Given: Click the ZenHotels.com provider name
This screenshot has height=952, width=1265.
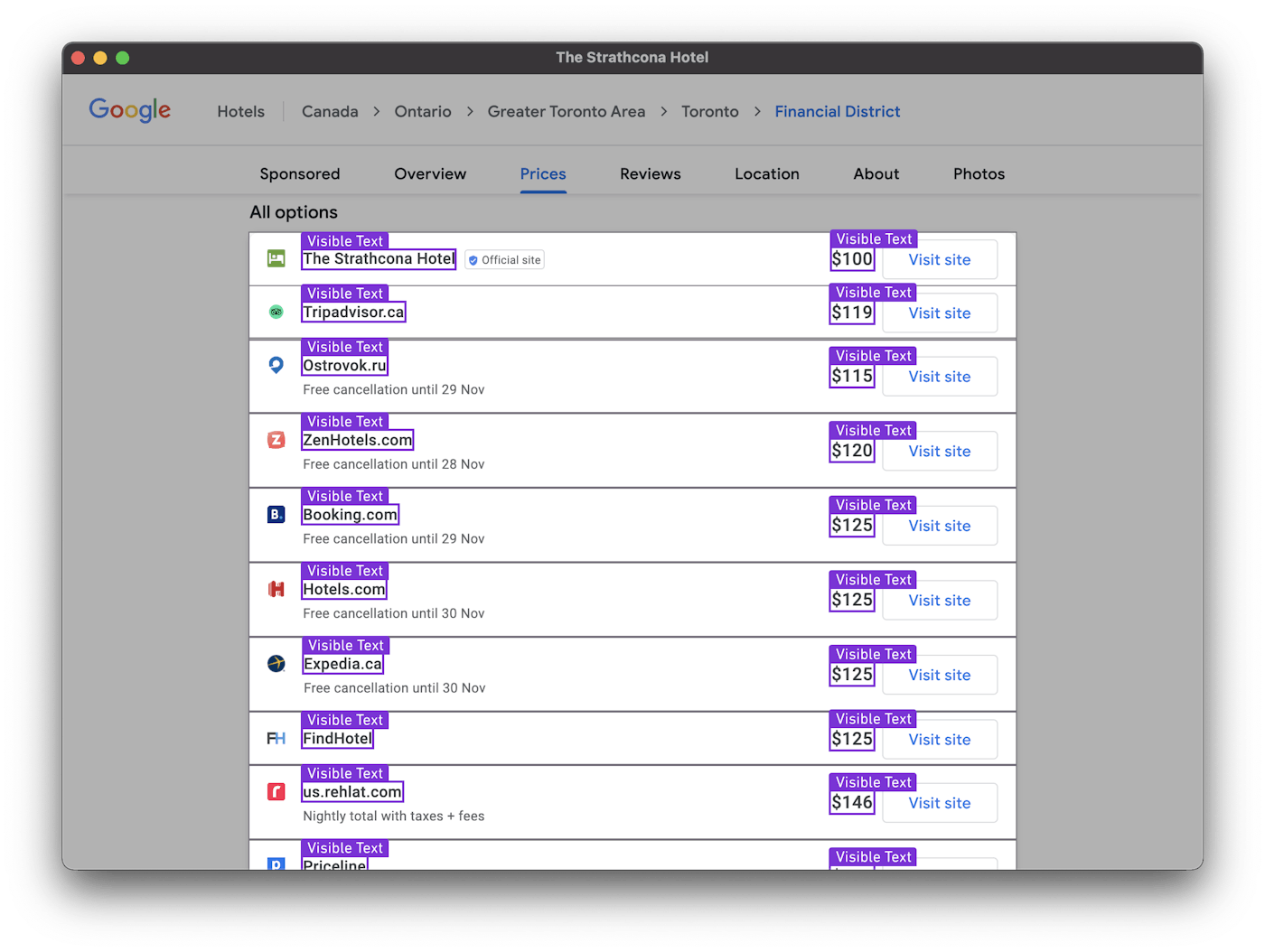Looking at the screenshot, I should pos(358,440).
